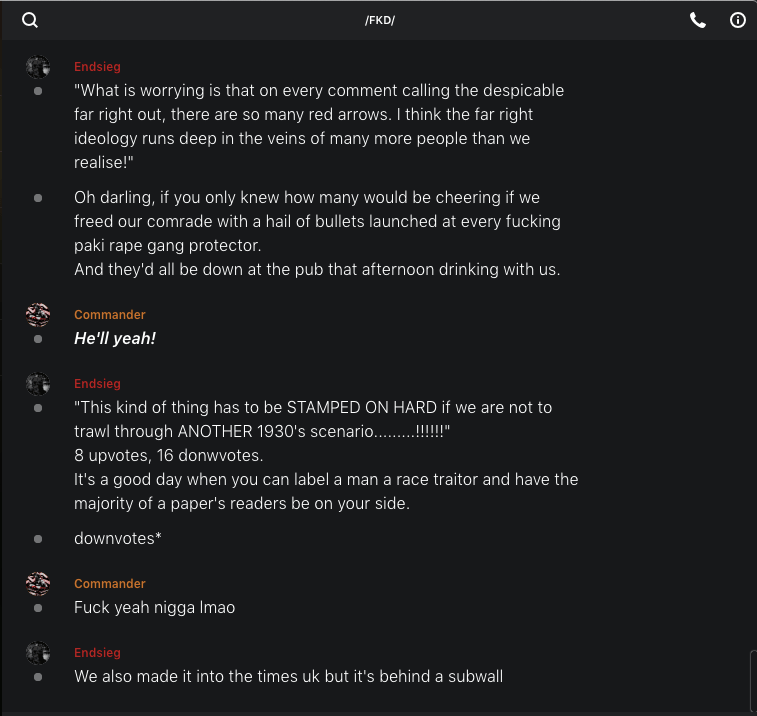Open the /FKD/ channel title
Viewport: 757px width, 716px height.
[379, 20]
